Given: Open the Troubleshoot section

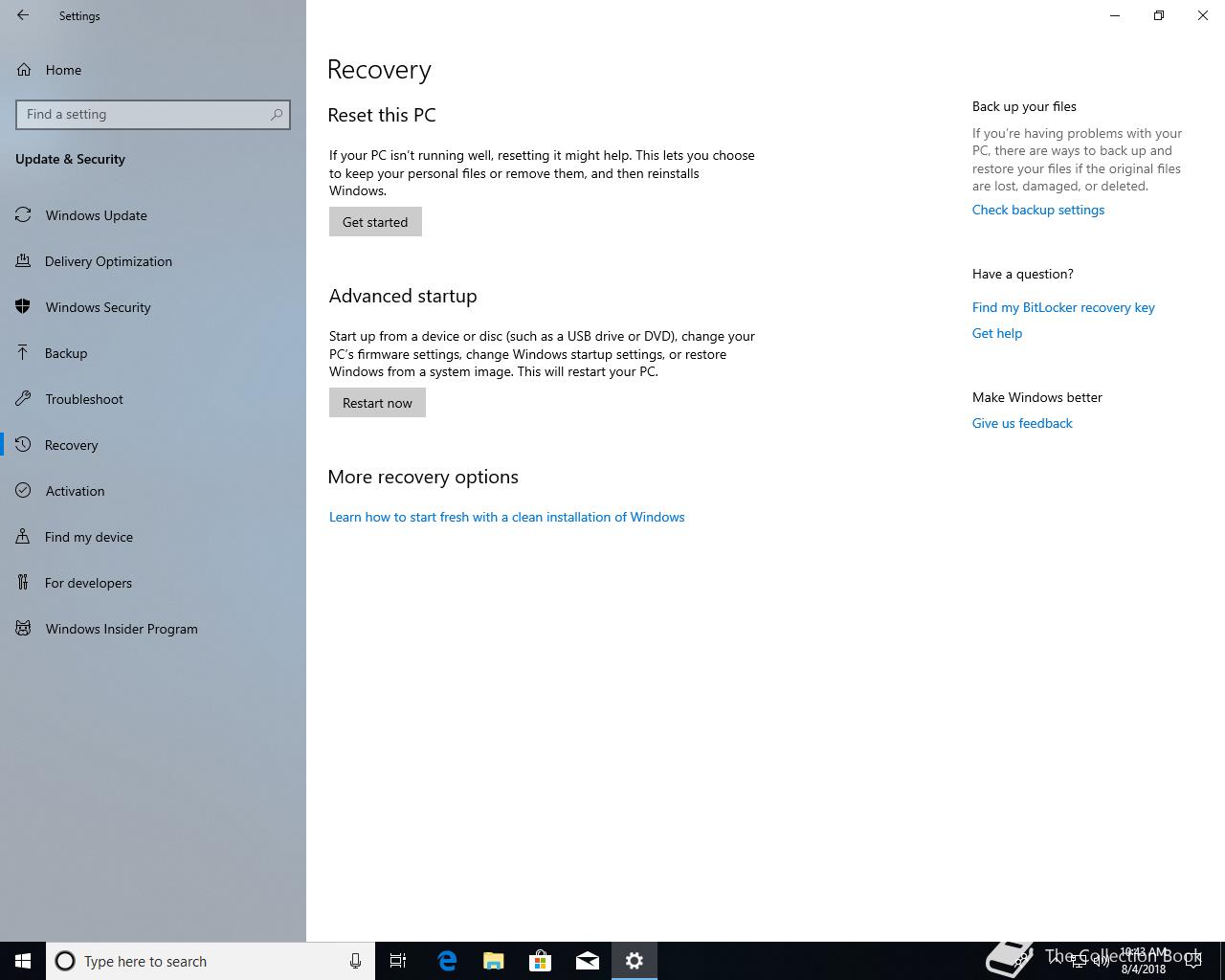Looking at the screenshot, I should tap(82, 399).
